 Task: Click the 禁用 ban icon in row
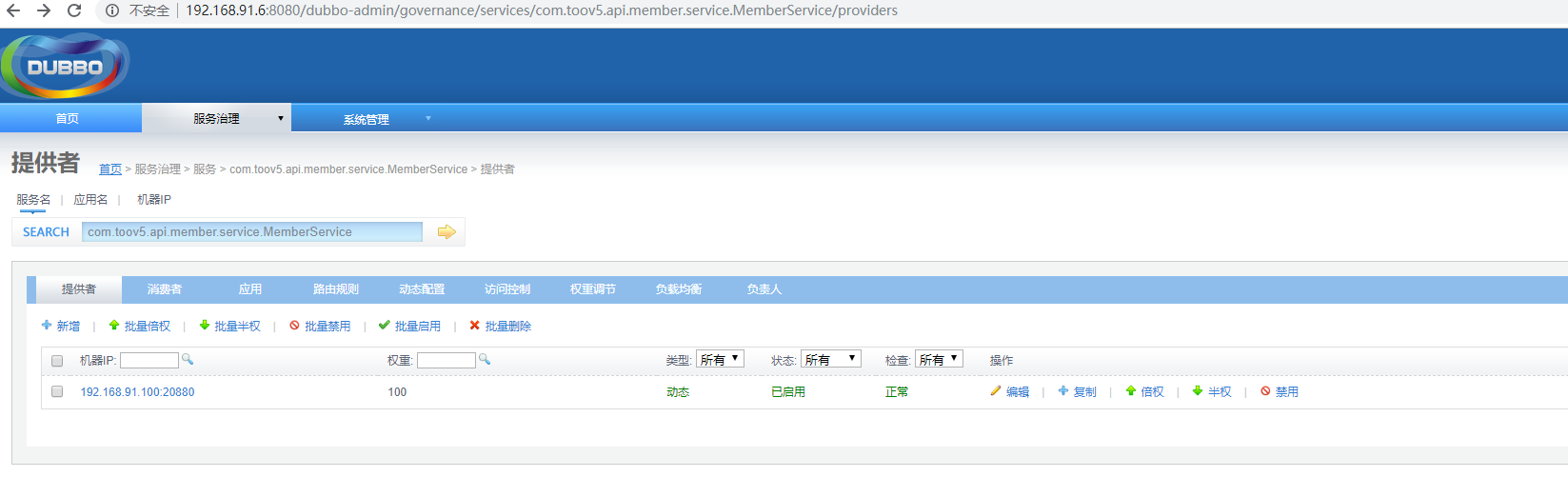[1265, 391]
